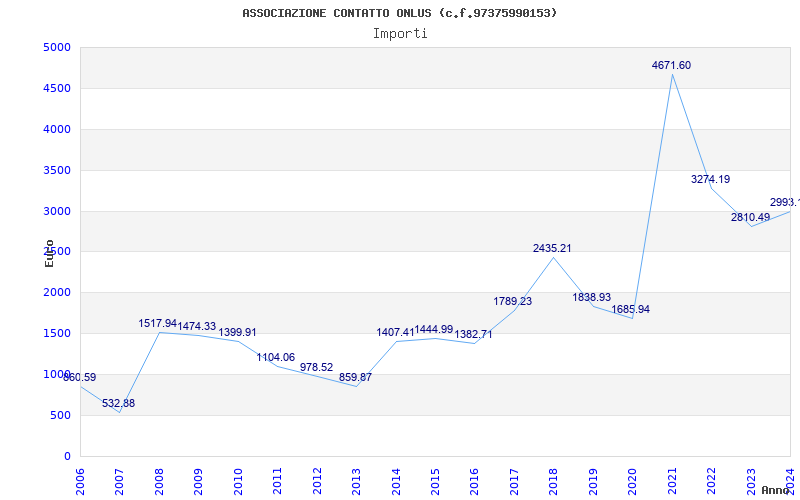Click the 4500 y-axis tick label
The height and width of the screenshot is (500, 800).
(57, 89)
